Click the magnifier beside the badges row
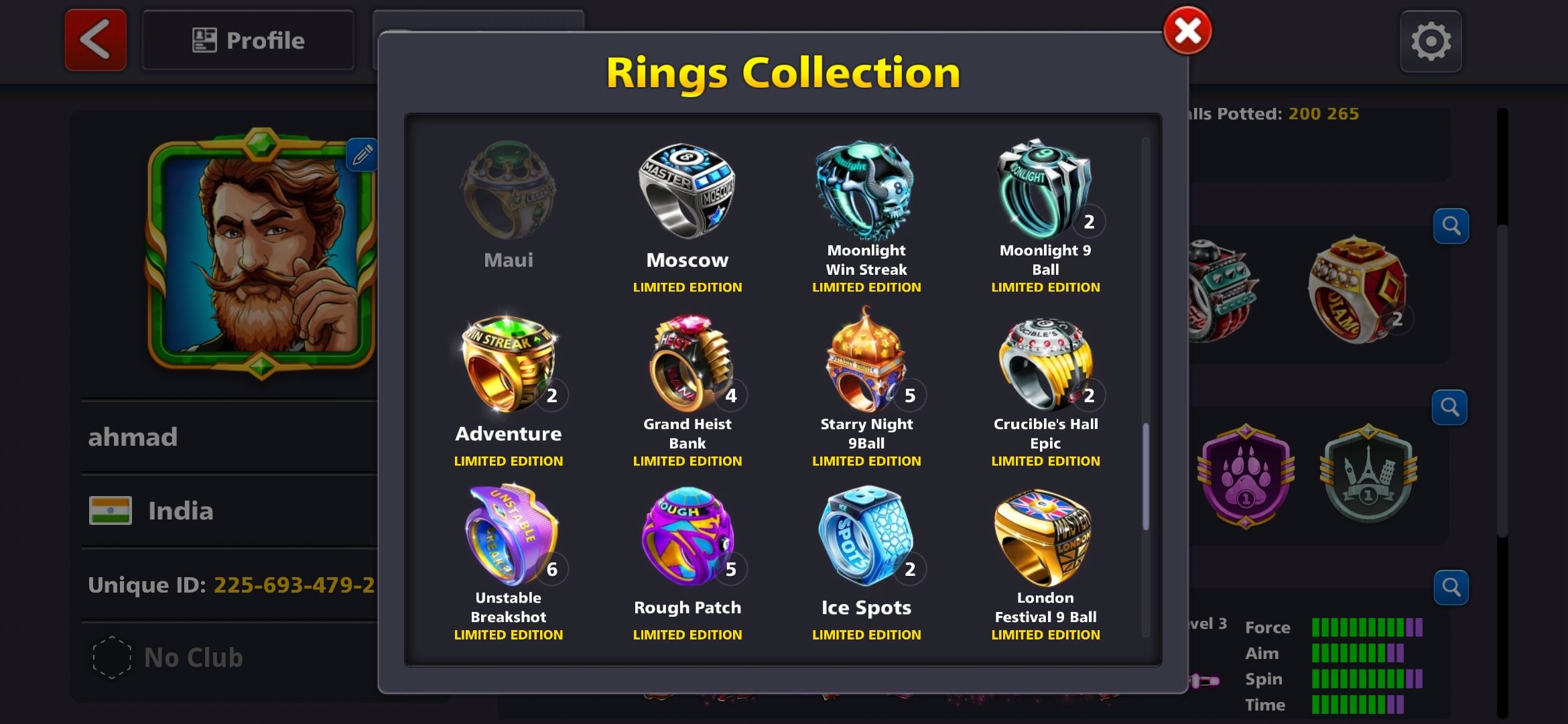Viewport: 1568px width, 724px height. coord(1449,407)
